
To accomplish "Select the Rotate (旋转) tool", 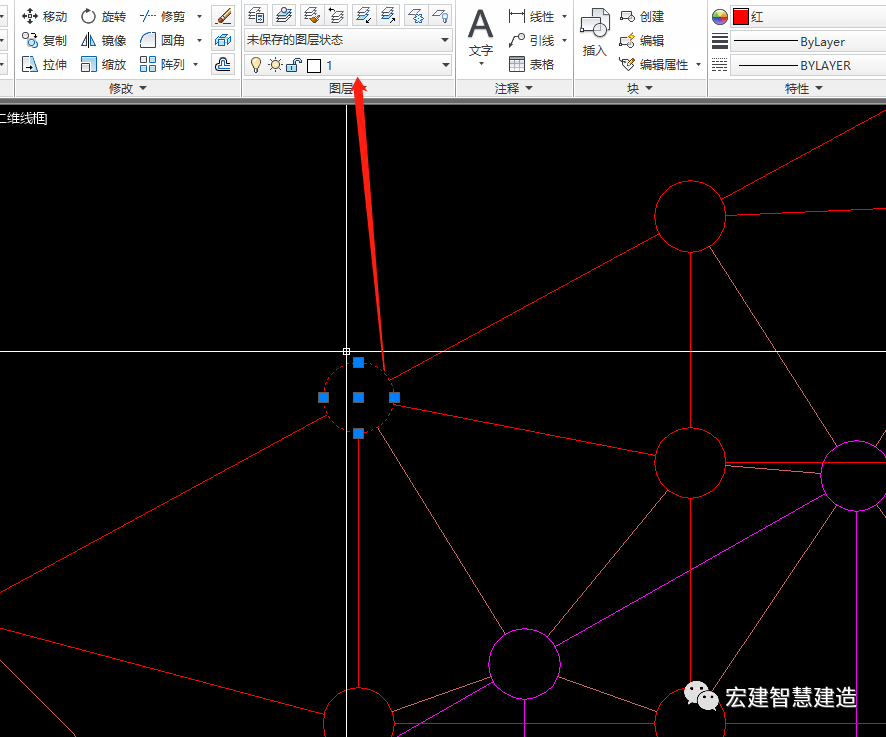I will (103, 16).
